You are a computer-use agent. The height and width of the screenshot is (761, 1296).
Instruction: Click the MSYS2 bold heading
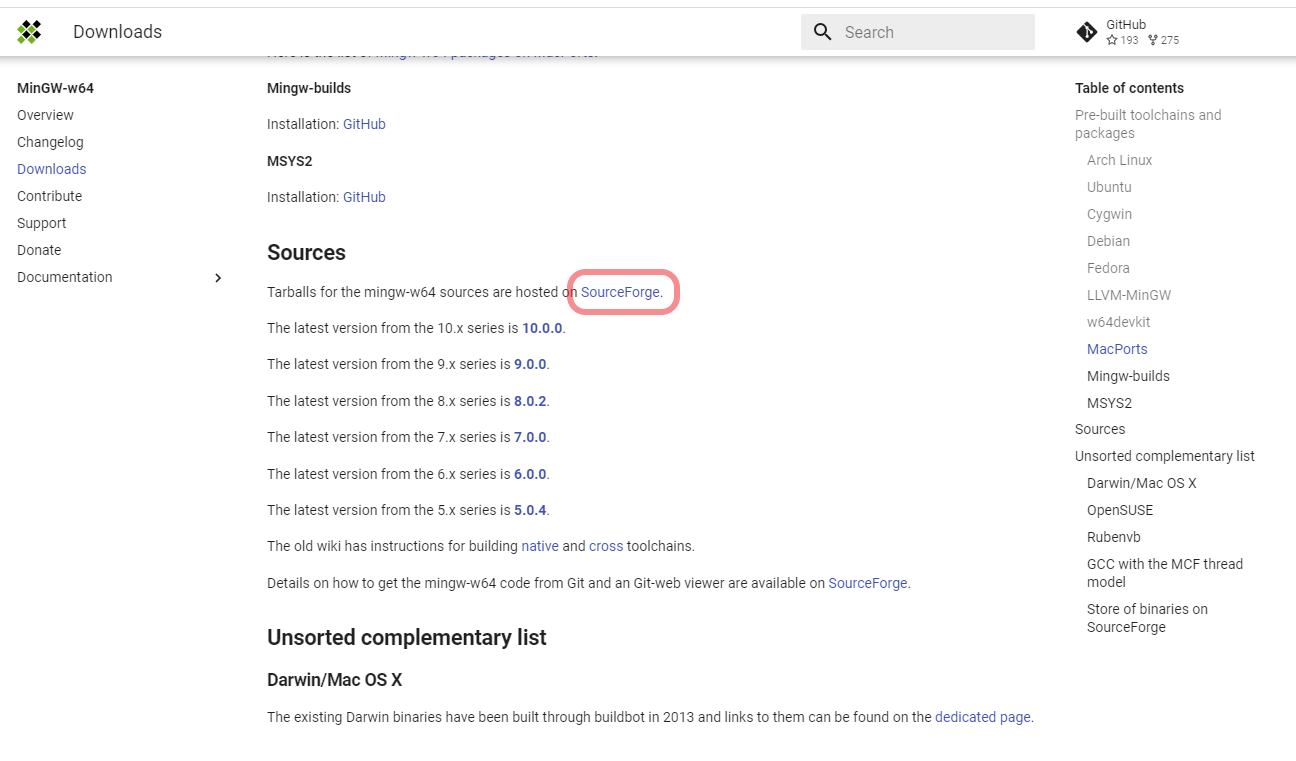[290, 161]
